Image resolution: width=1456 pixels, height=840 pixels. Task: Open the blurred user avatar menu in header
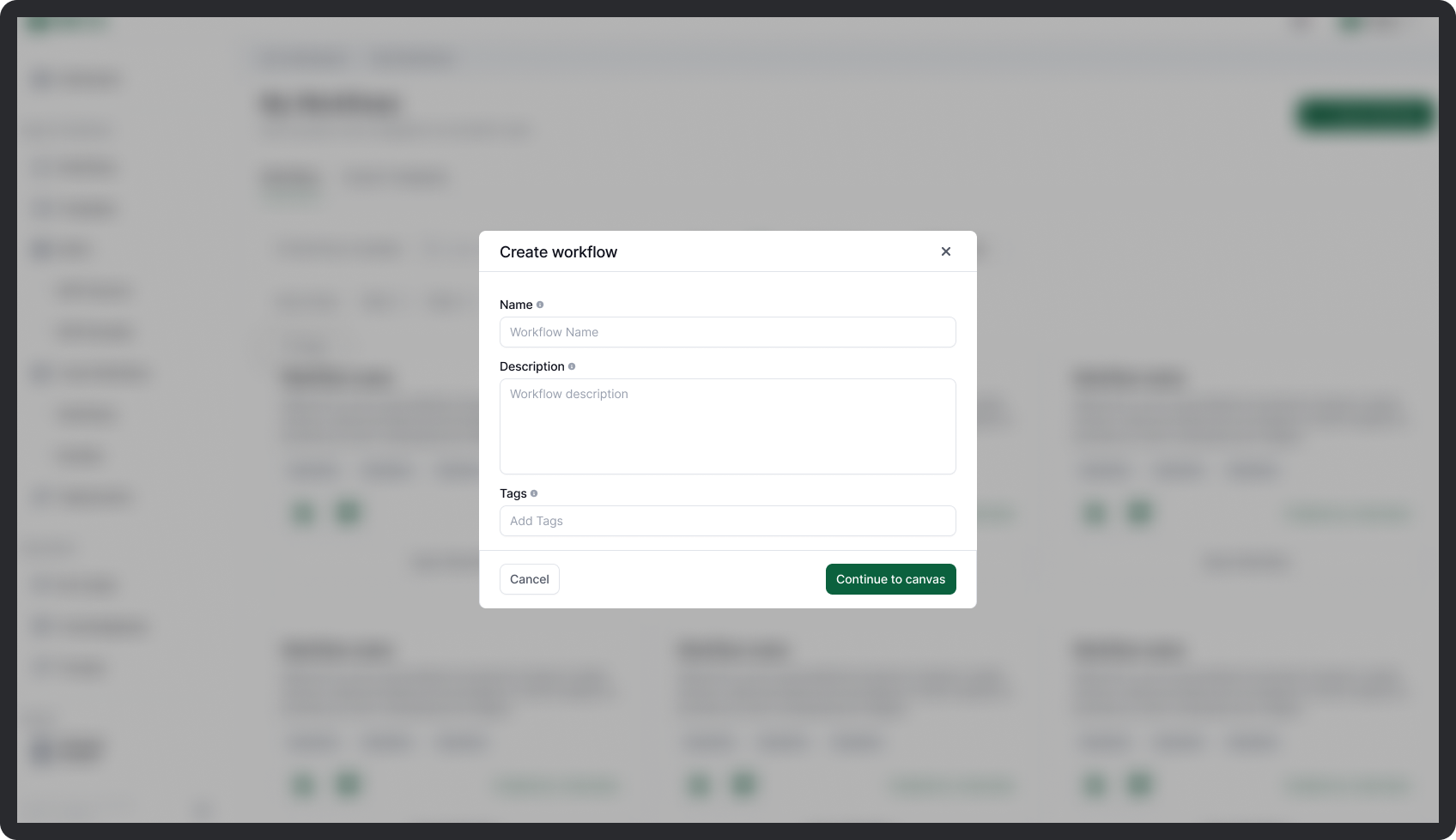(x=1351, y=25)
